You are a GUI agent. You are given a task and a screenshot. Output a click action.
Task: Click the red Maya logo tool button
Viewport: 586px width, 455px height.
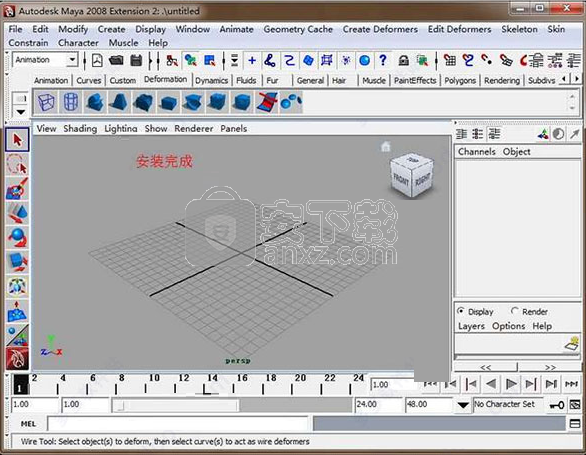[17, 359]
